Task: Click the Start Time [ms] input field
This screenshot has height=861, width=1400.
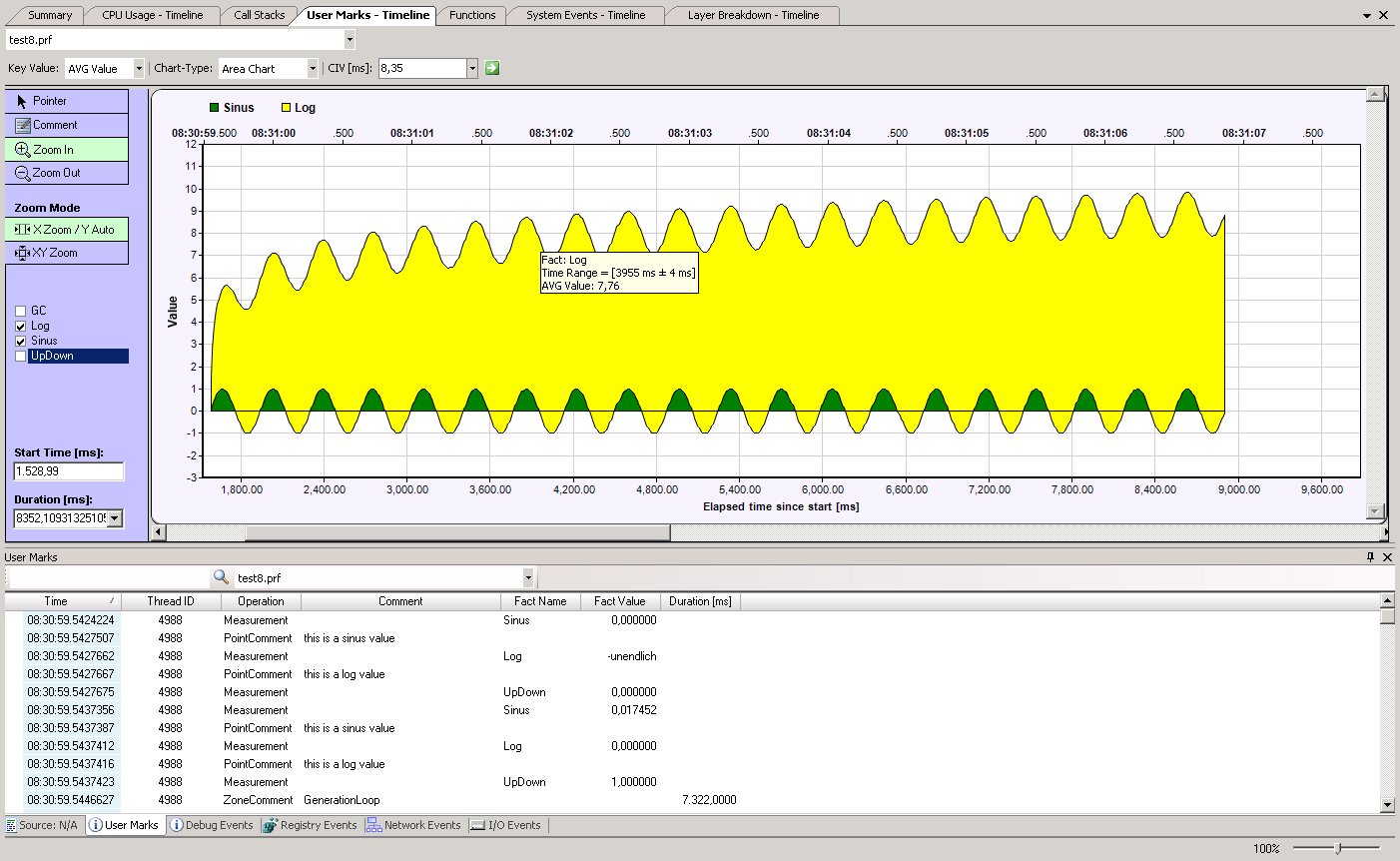Action: pyautogui.click(x=68, y=469)
